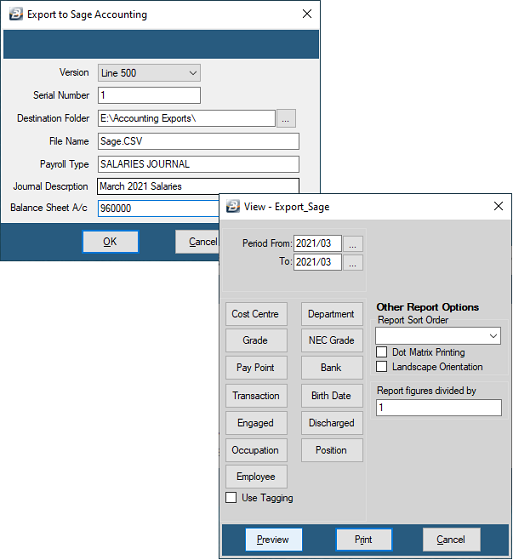513x560 pixels.
Task: Select the Birth Date filter button
Action: (x=332, y=396)
